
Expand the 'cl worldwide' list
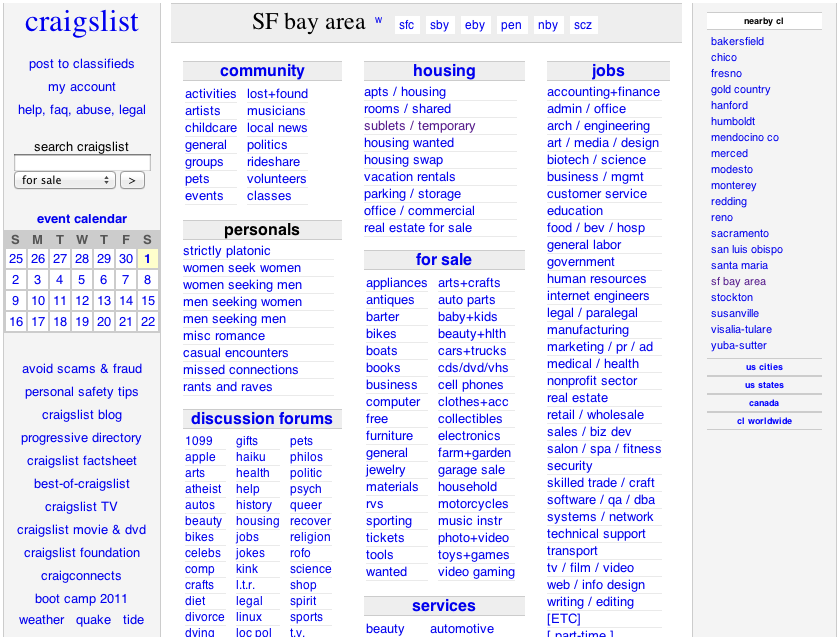764,421
